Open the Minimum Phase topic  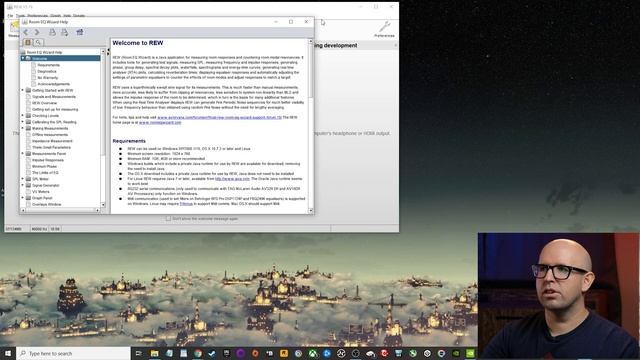pyautogui.click(x=44, y=166)
